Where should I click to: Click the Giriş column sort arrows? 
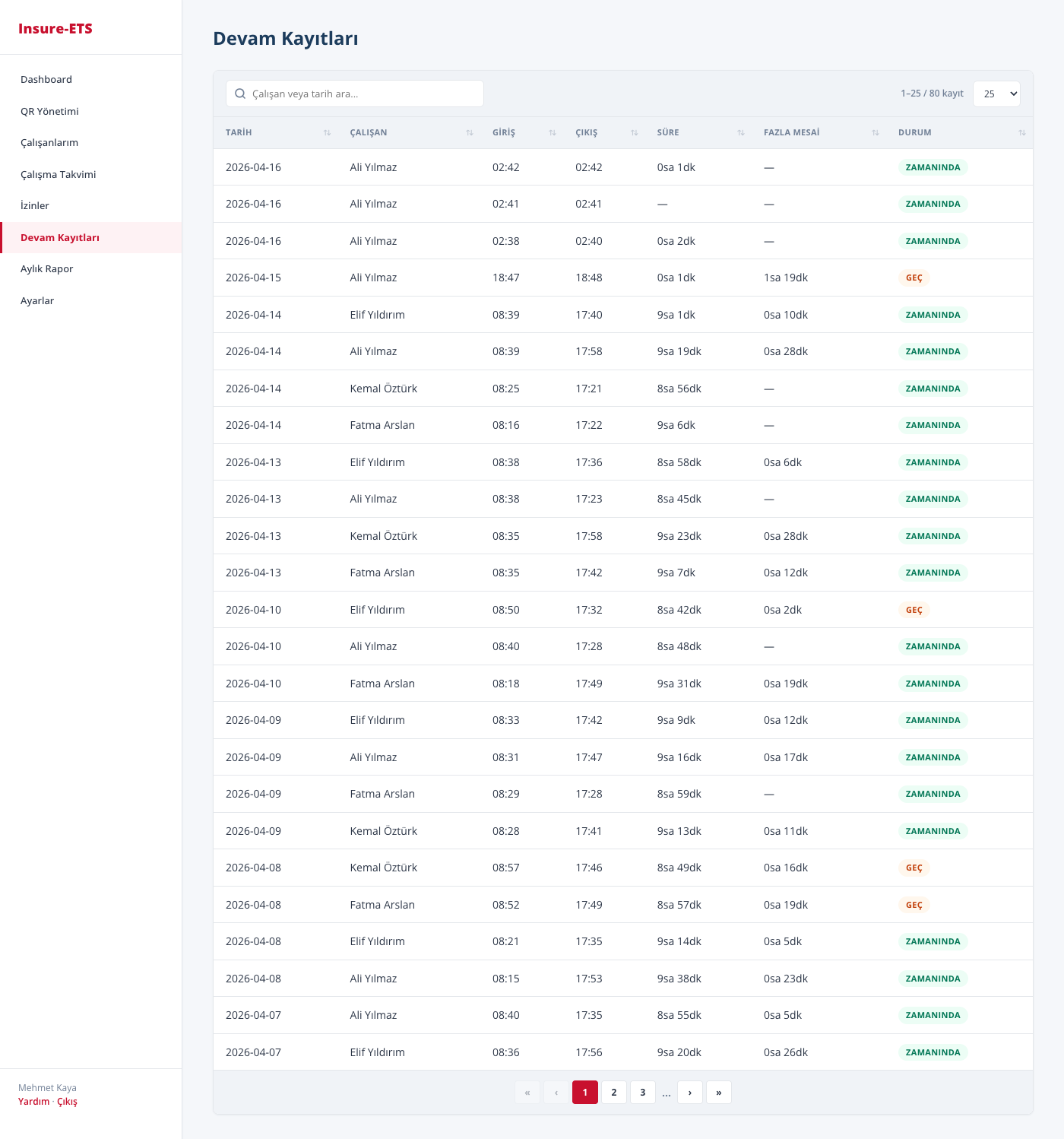pos(553,133)
